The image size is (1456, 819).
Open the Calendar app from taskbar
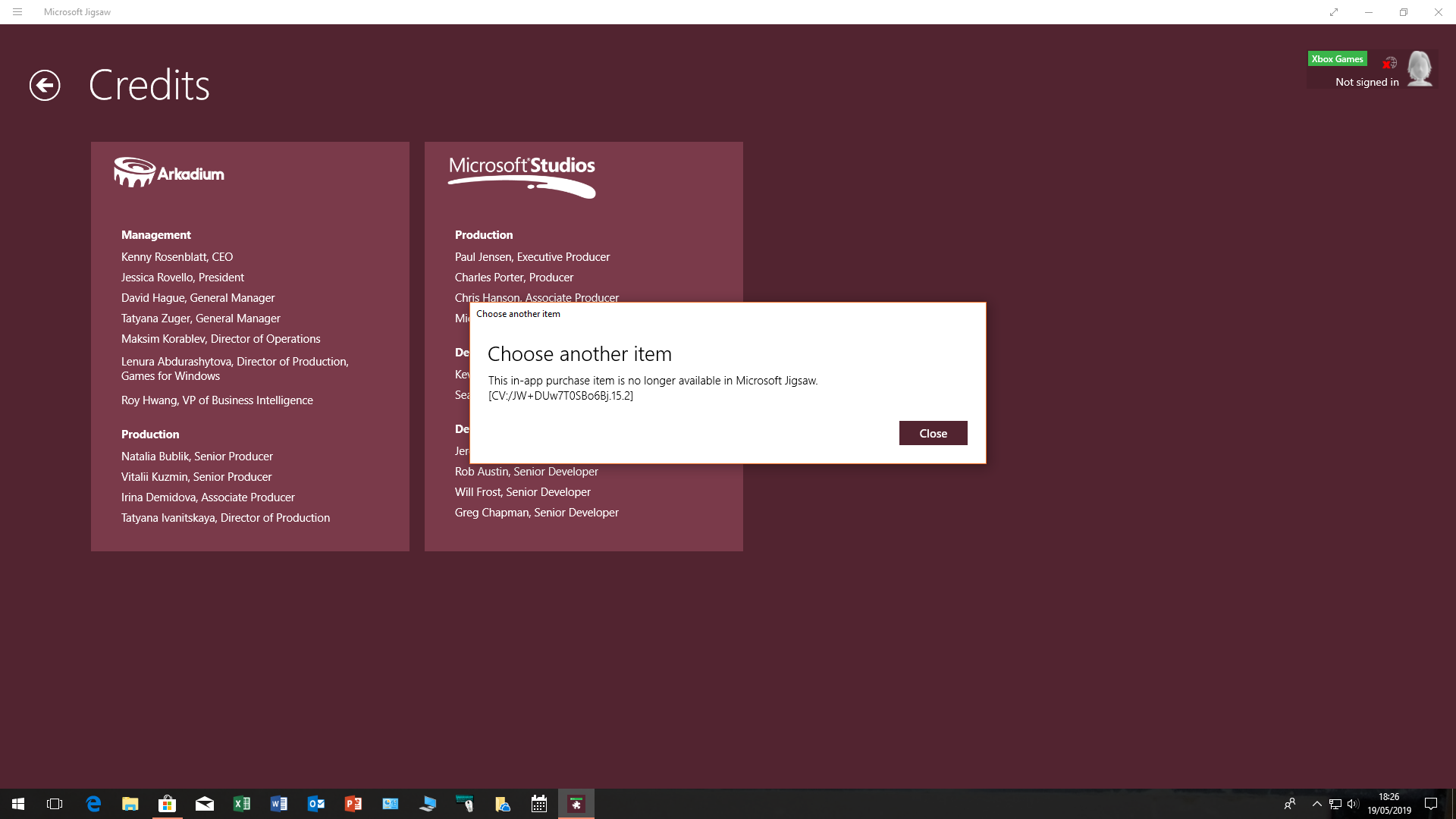pos(539,804)
